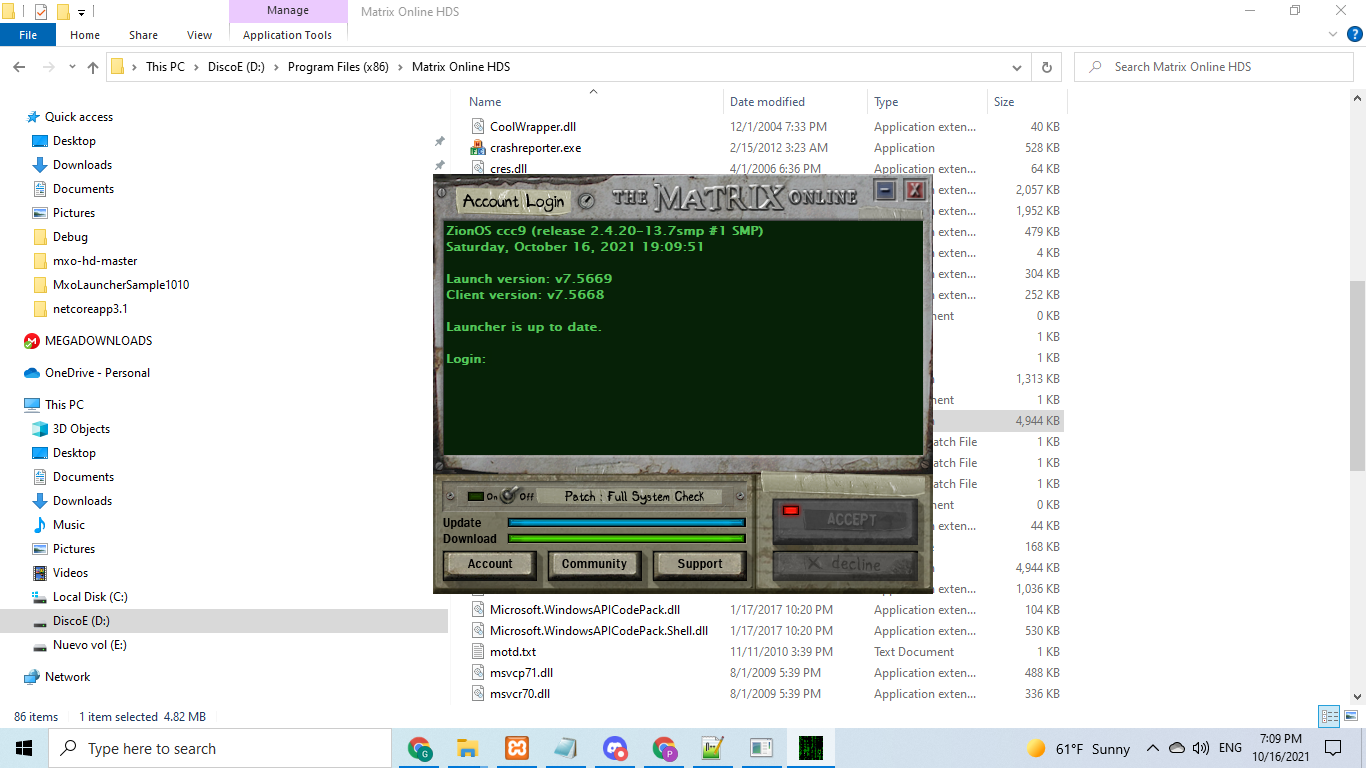Click the XAMPP icon in the taskbar
Image resolution: width=1366 pixels, height=768 pixels.
(517, 748)
